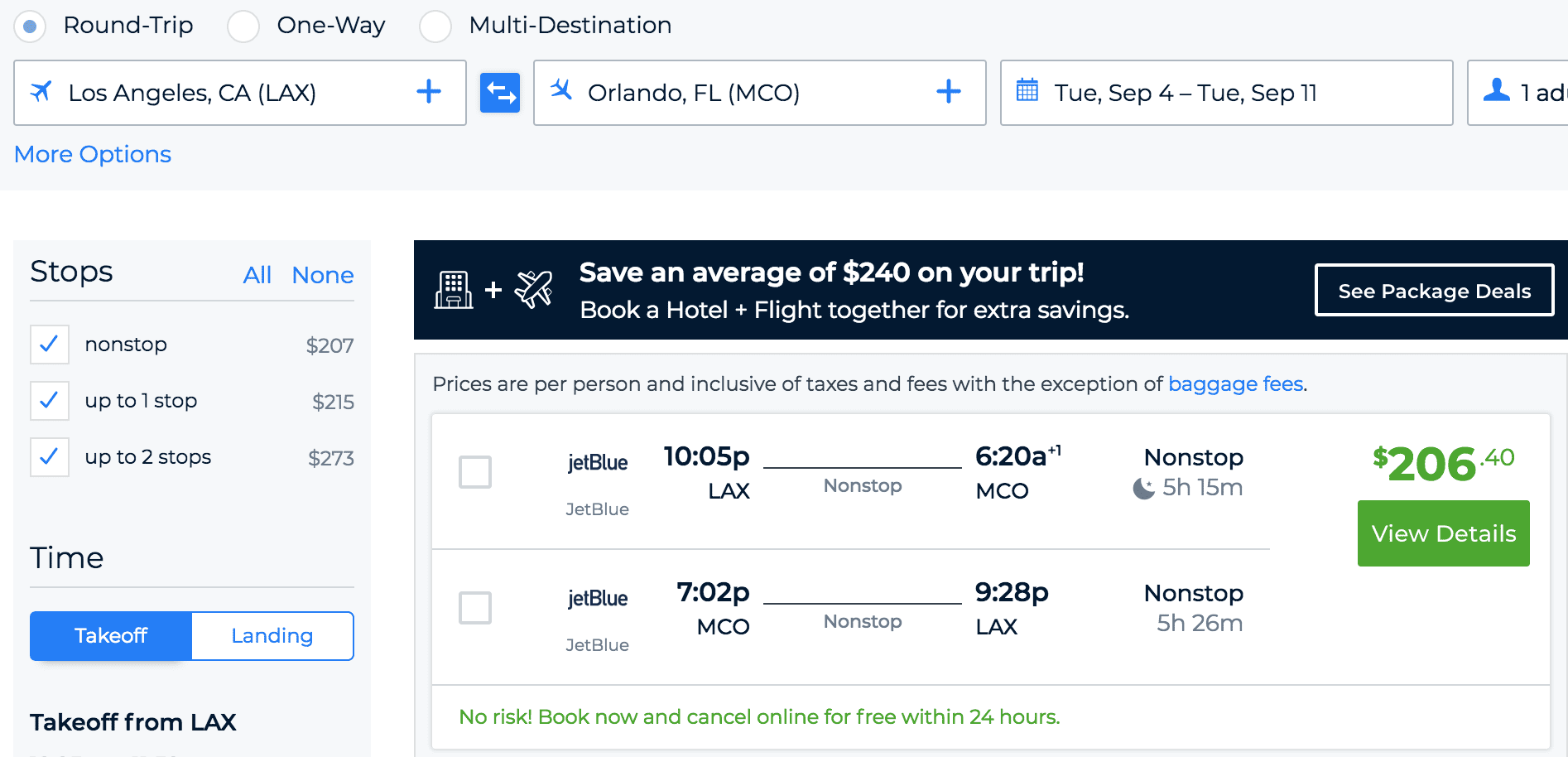
Task: Expand More Options
Action: pos(93,154)
